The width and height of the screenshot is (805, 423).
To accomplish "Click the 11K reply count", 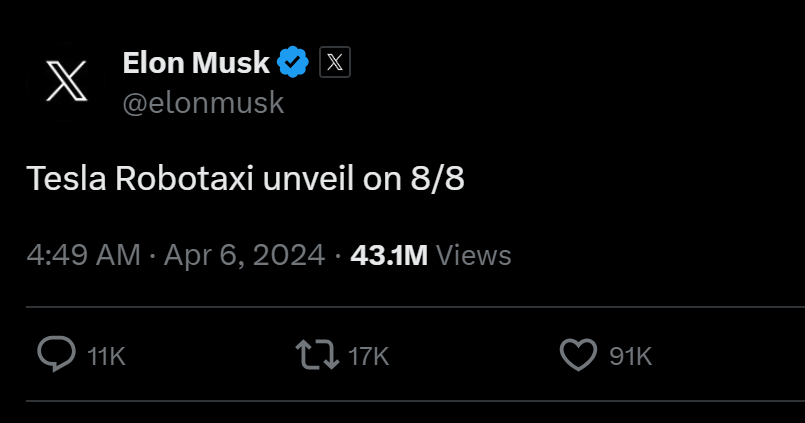I will point(106,357).
